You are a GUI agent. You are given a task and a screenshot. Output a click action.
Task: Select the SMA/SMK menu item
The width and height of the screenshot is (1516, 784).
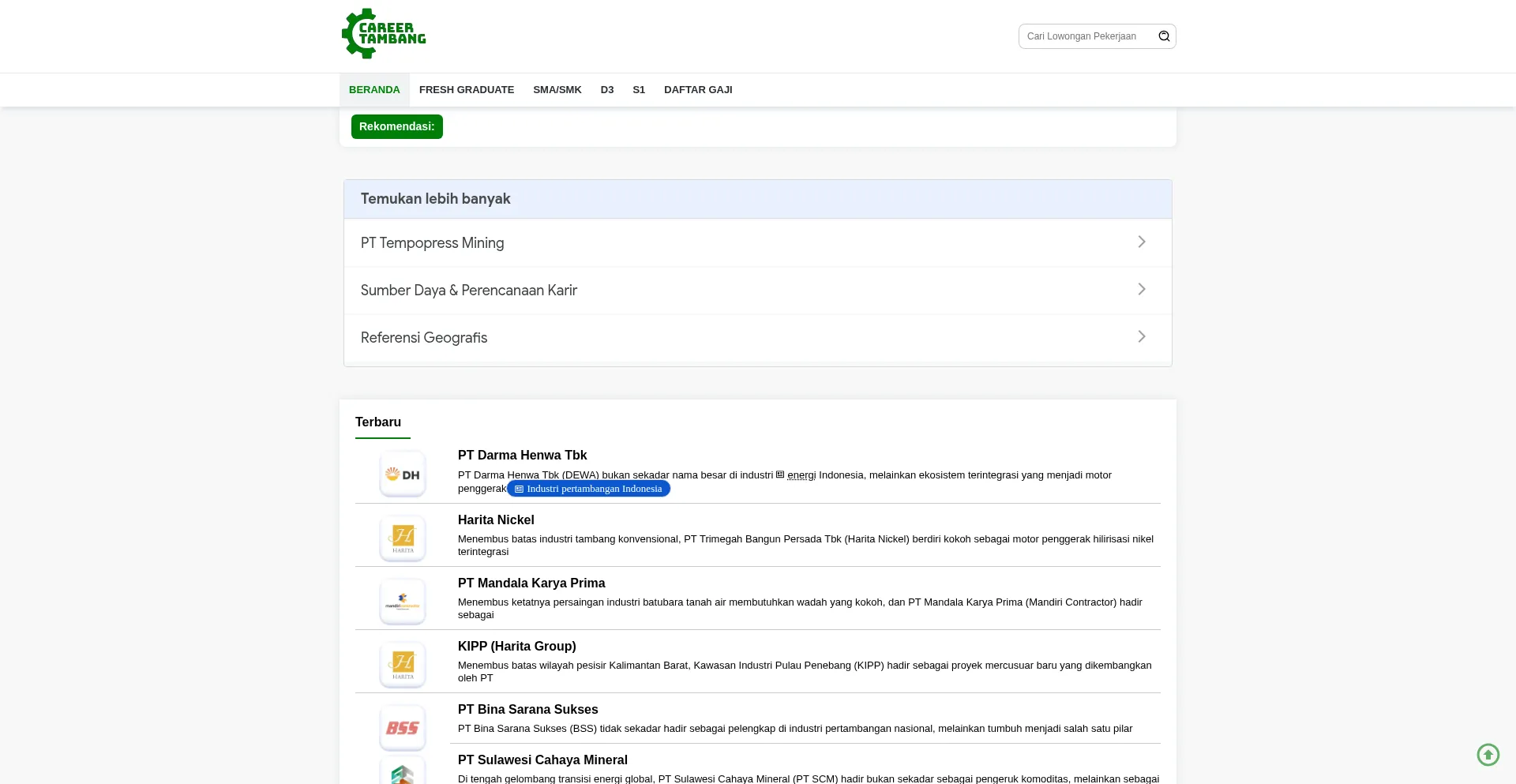pos(557,90)
